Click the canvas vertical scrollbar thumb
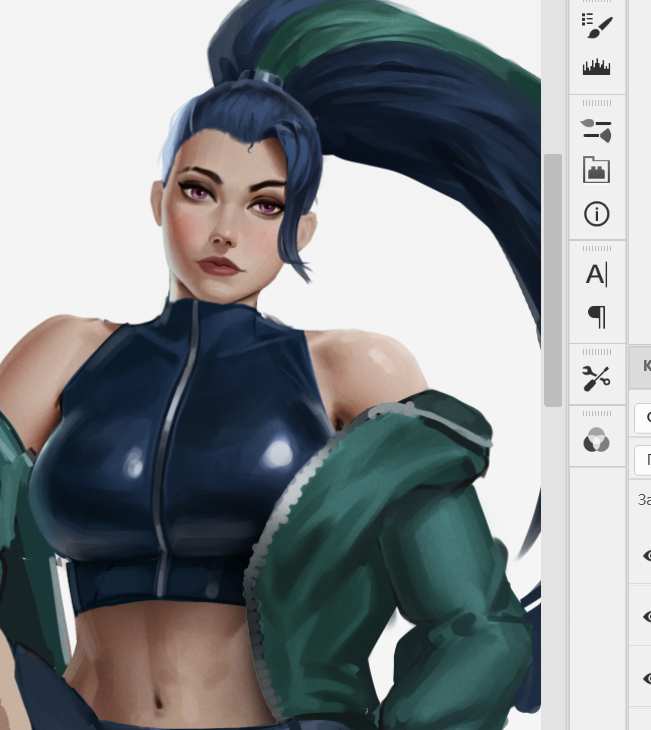Screen dimensions: 651x730 (x=553, y=280)
